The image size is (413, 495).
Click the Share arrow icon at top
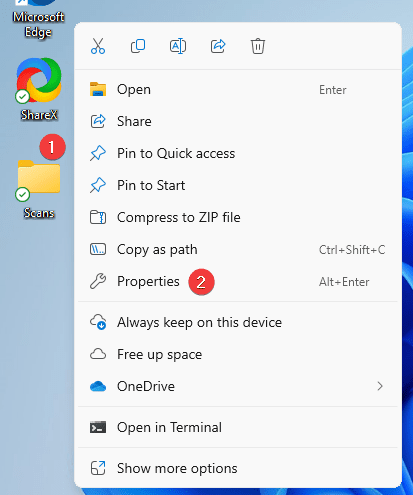pos(218,46)
